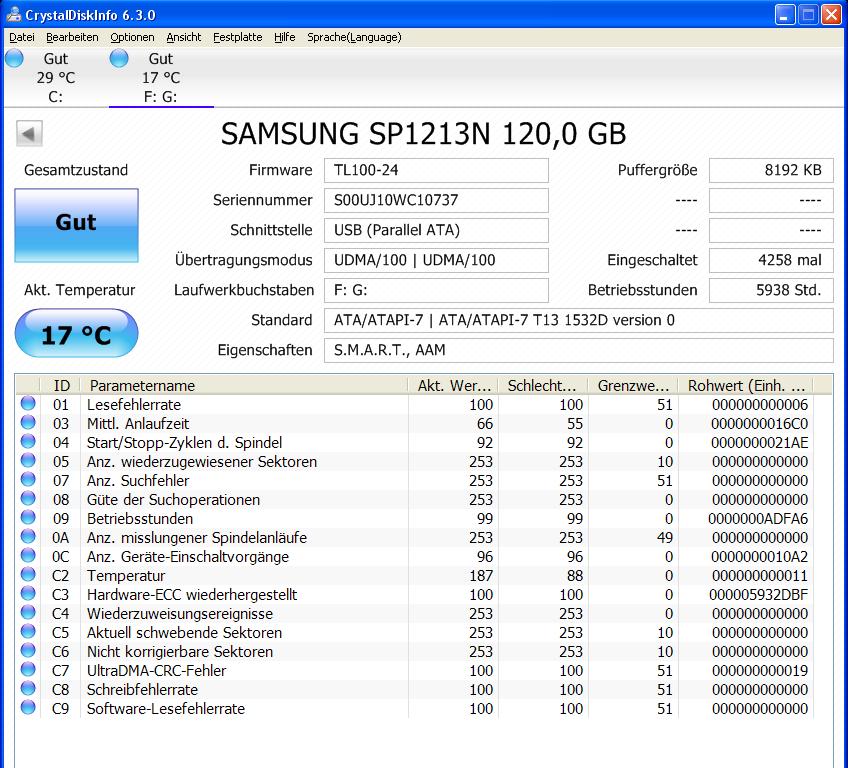
Task: Click the Grenzwe... column header
Action: [633, 386]
